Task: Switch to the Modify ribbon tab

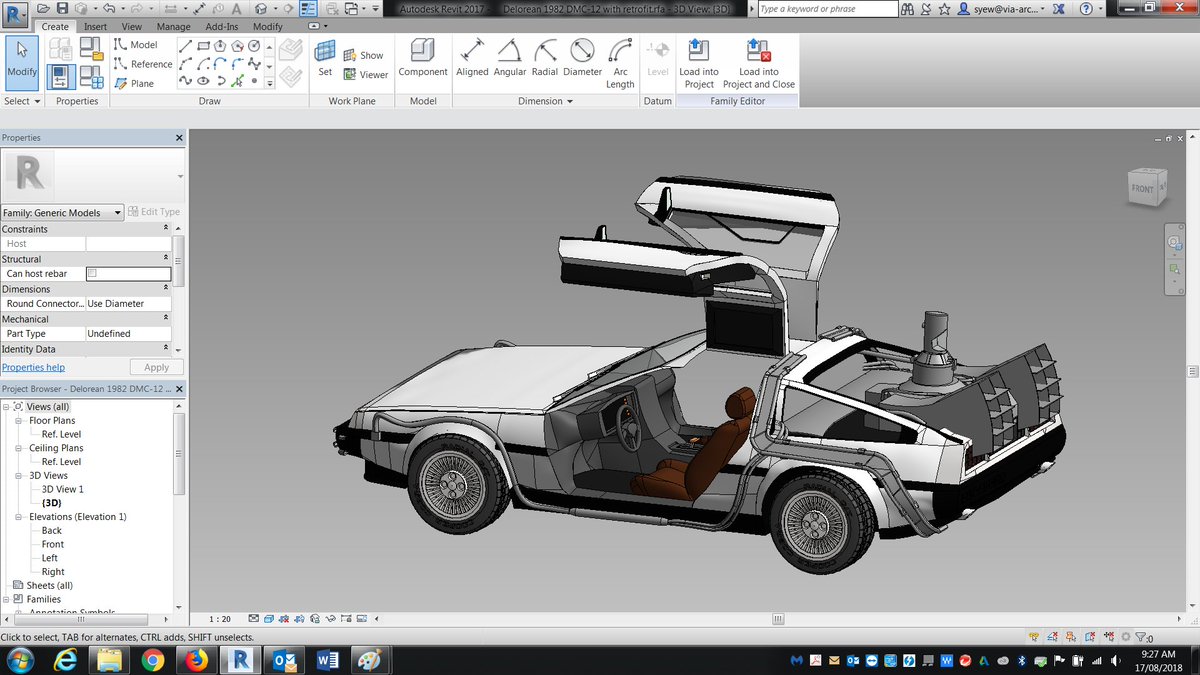Action: (x=267, y=27)
